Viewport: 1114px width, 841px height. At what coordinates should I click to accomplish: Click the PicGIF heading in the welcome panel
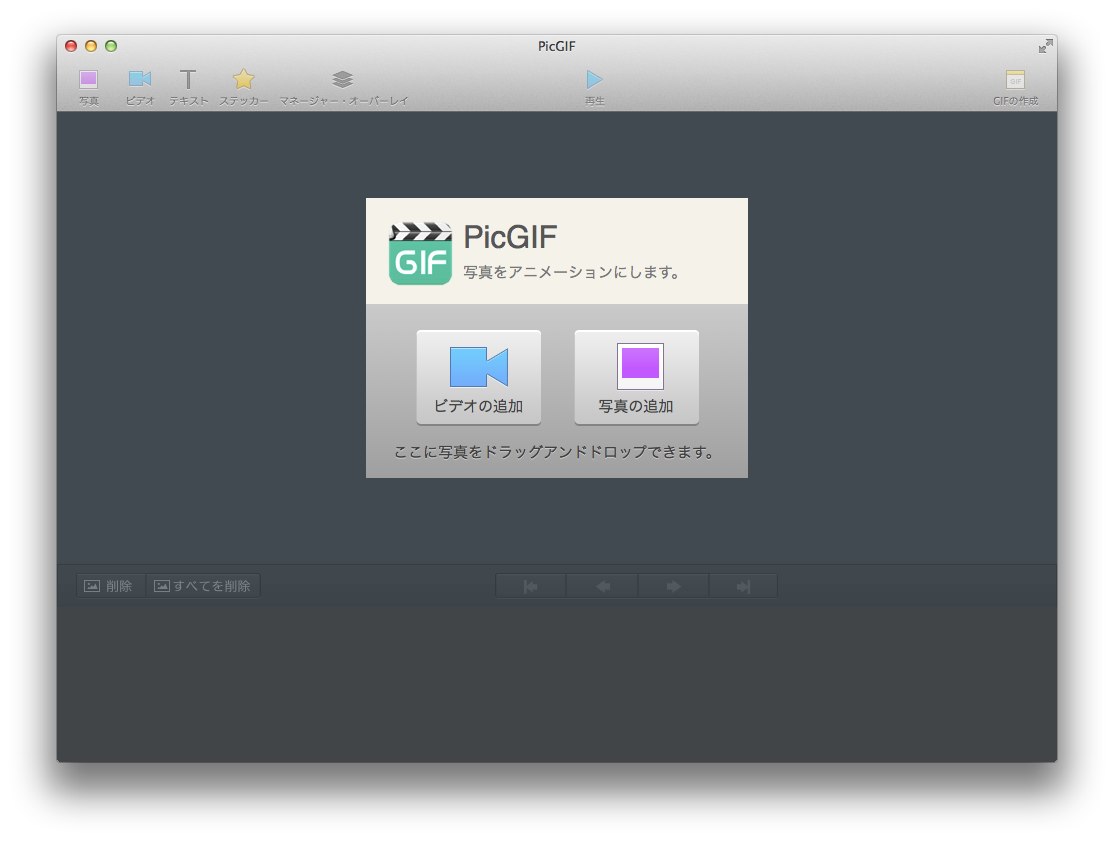pos(510,237)
